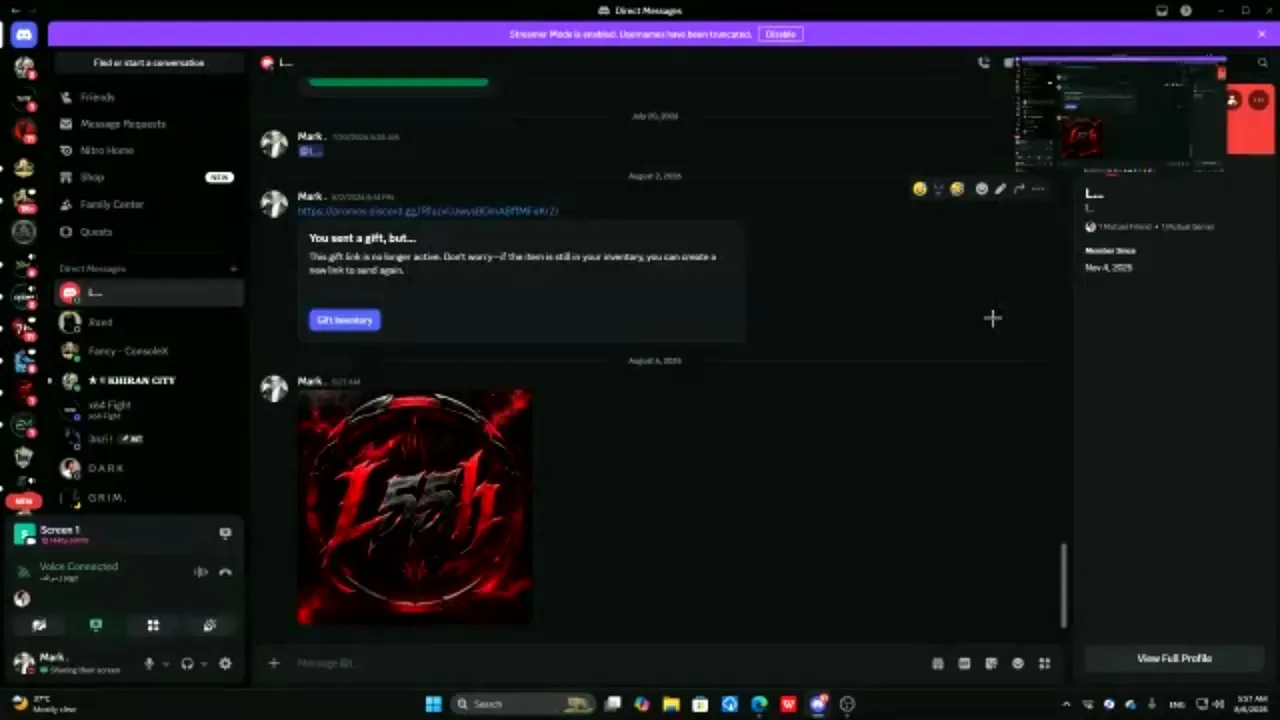Click the plus attachment icon in message bar

pyautogui.click(x=273, y=662)
